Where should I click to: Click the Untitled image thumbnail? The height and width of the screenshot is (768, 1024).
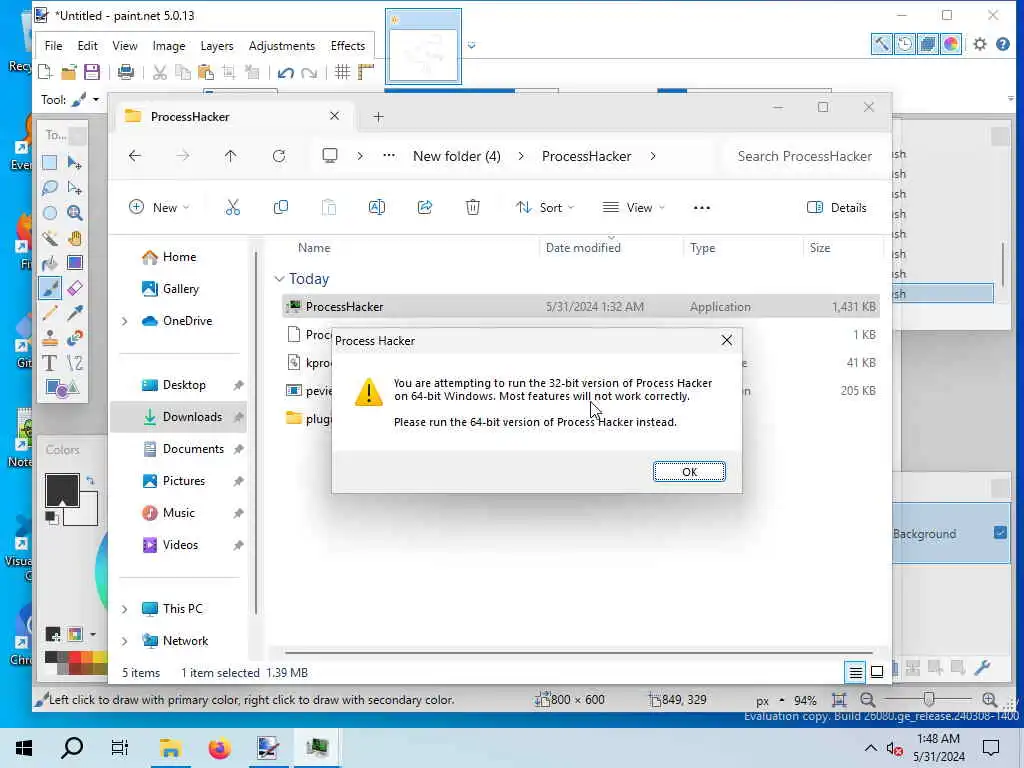423,47
